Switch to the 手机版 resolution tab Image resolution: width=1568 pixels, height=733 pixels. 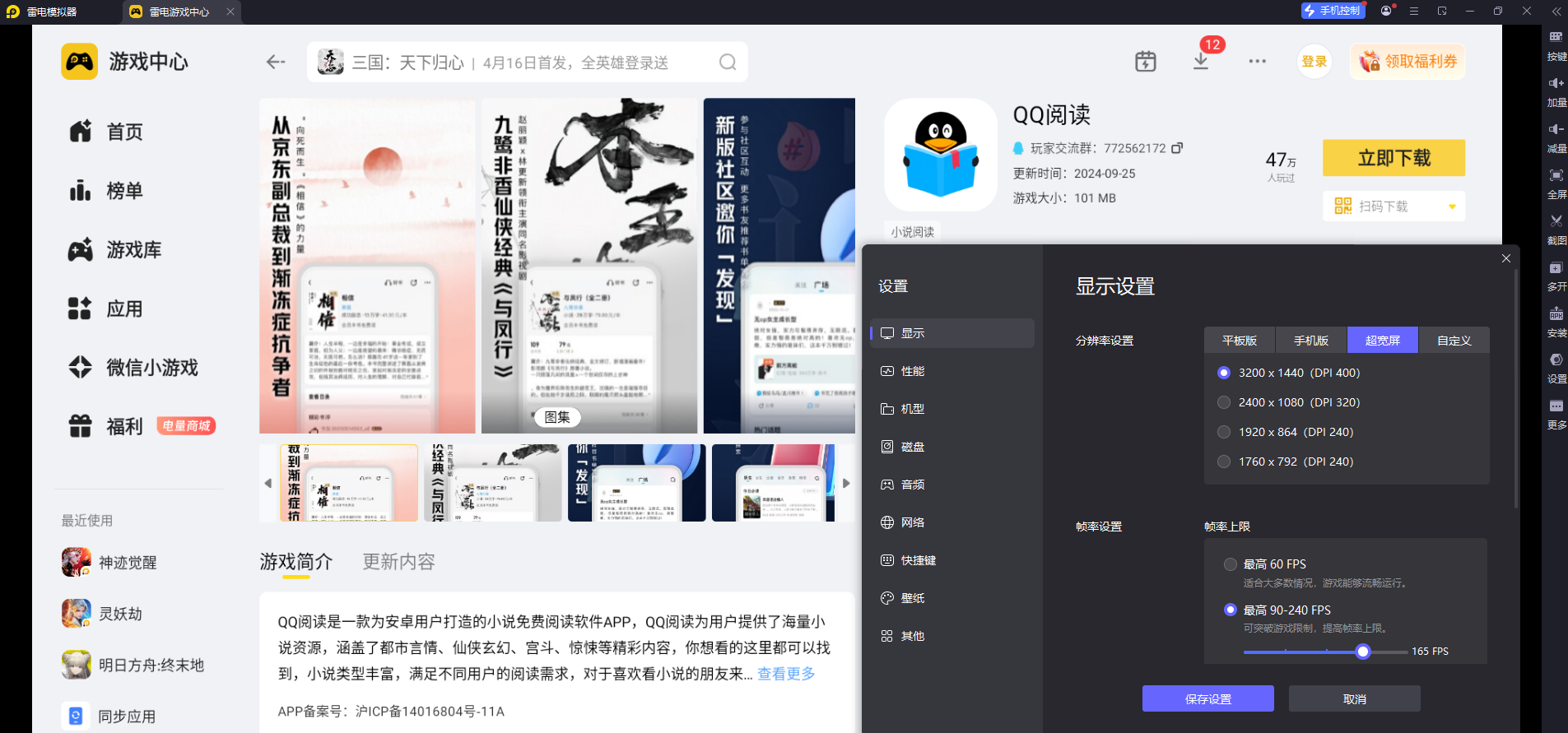click(1311, 341)
